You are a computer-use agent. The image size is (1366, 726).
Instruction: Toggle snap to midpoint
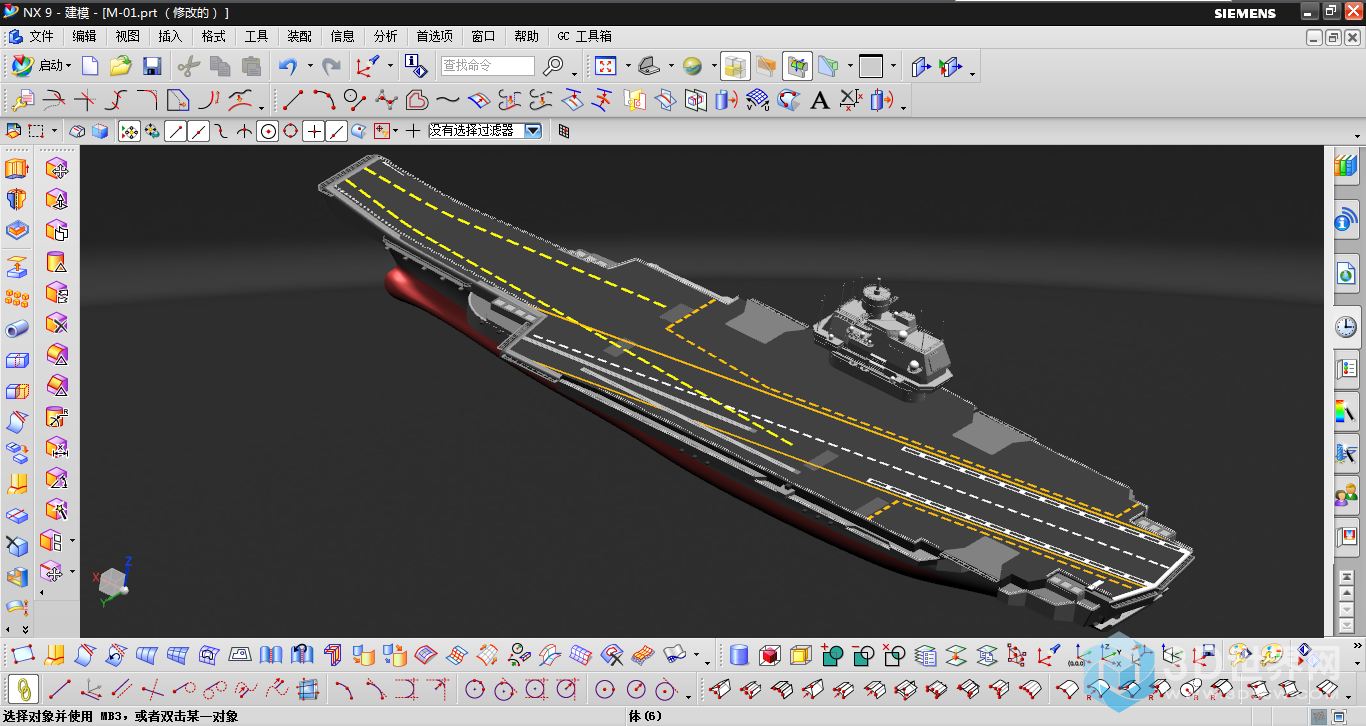pos(199,131)
